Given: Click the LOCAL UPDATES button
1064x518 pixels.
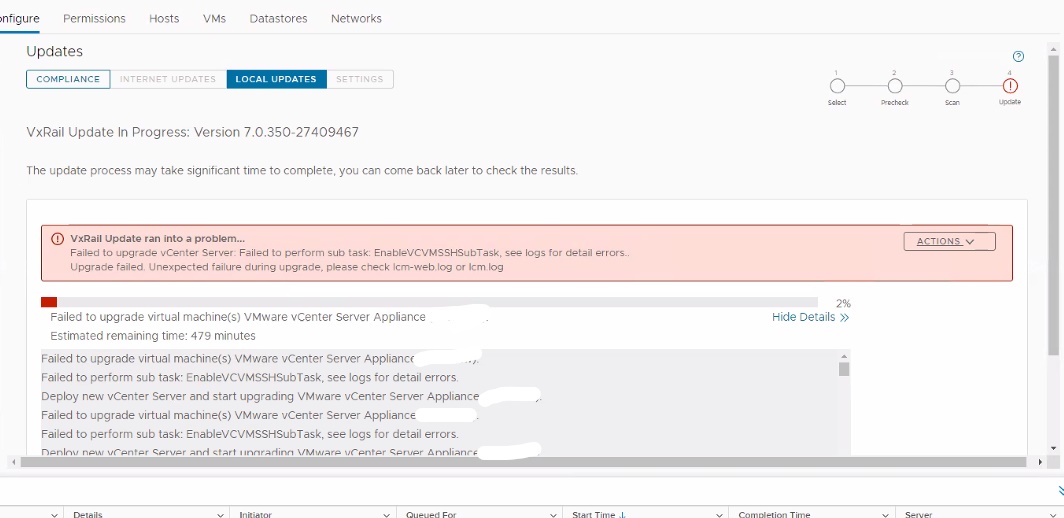Looking at the screenshot, I should coord(276,79).
